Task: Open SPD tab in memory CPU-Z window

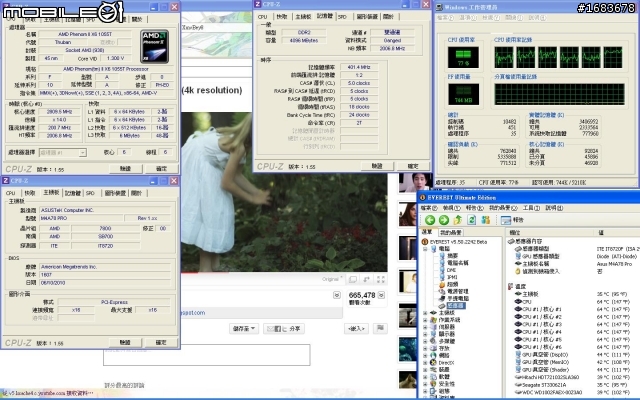Action: (x=342, y=17)
